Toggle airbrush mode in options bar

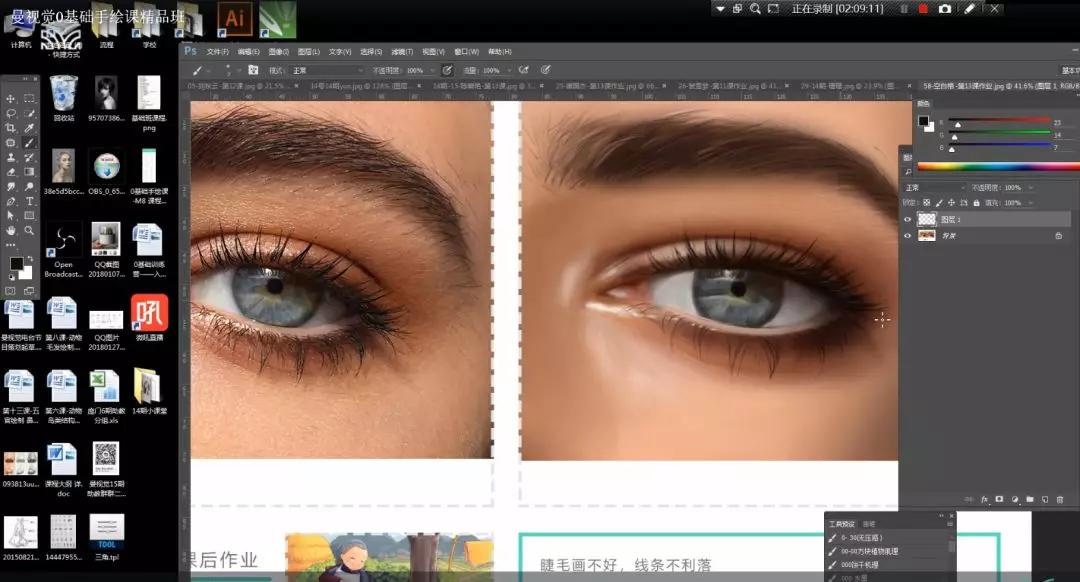pyautogui.click(x=524, y=70)
